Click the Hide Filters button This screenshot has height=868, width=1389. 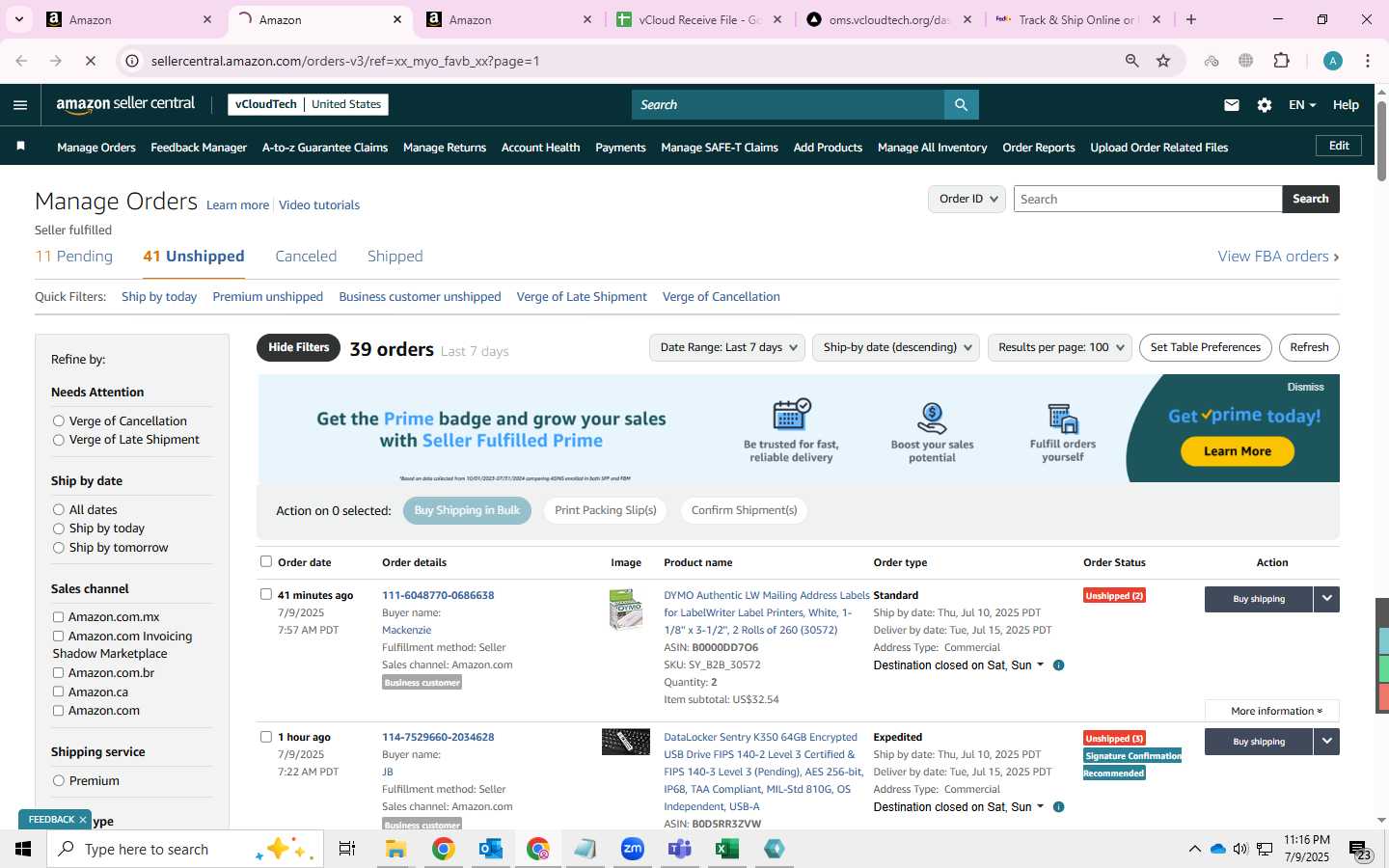tap(298, 347)
